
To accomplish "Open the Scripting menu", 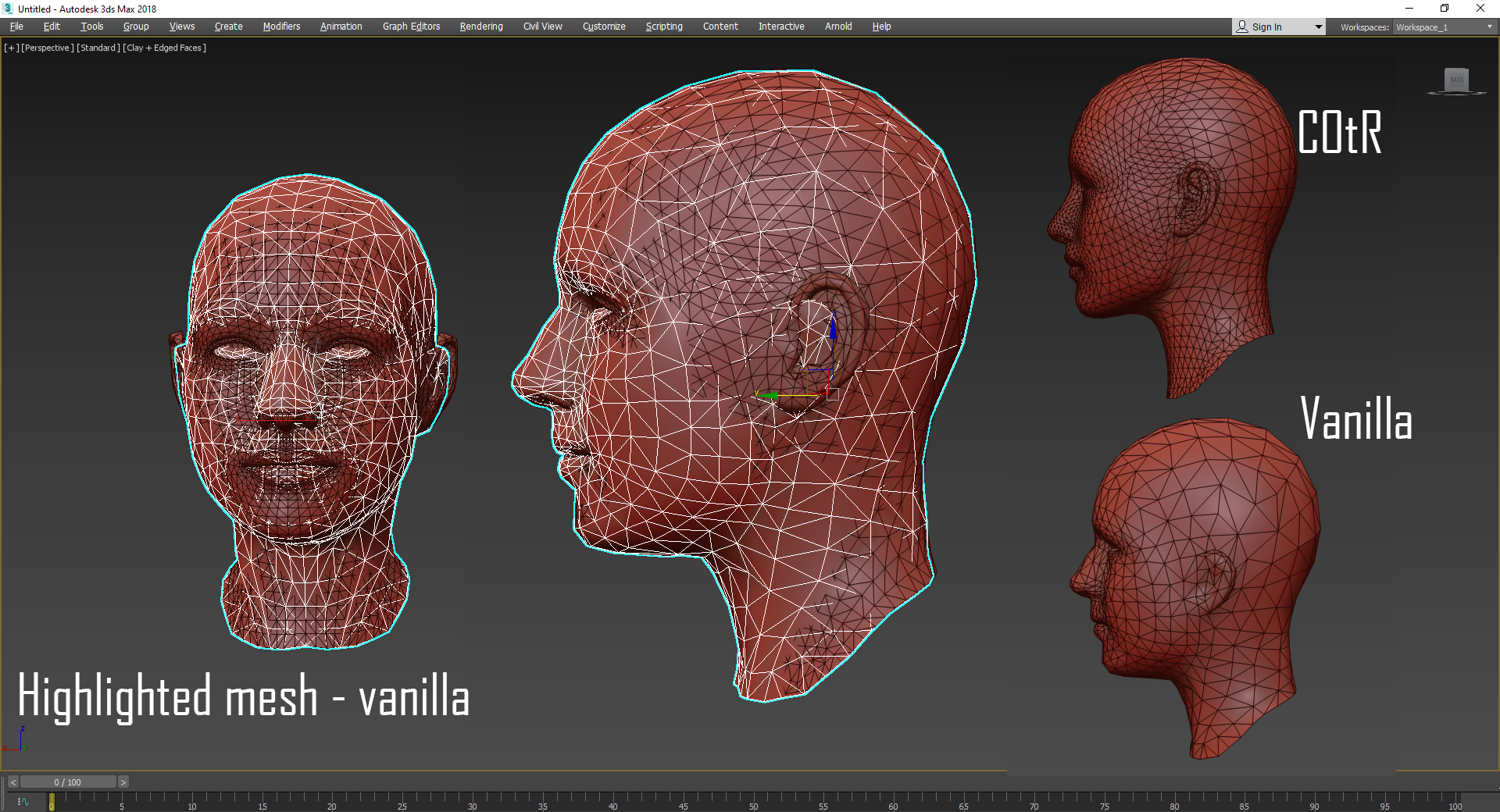I will (x=664, y=27).
